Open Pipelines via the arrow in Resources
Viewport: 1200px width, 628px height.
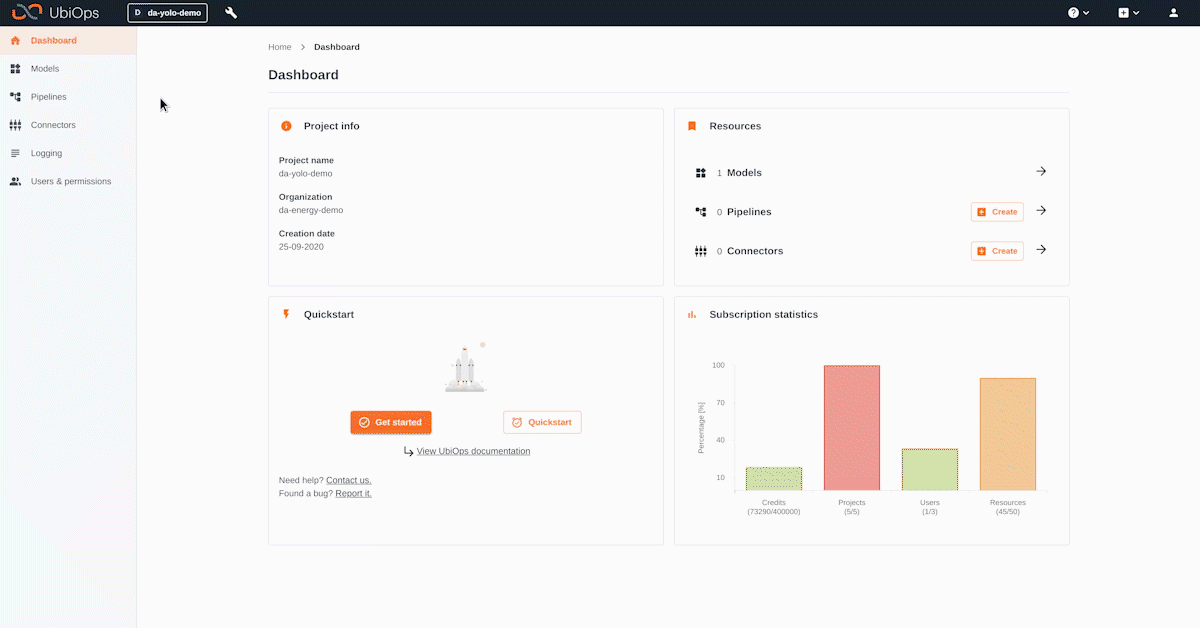click(x=1041, y=211)
